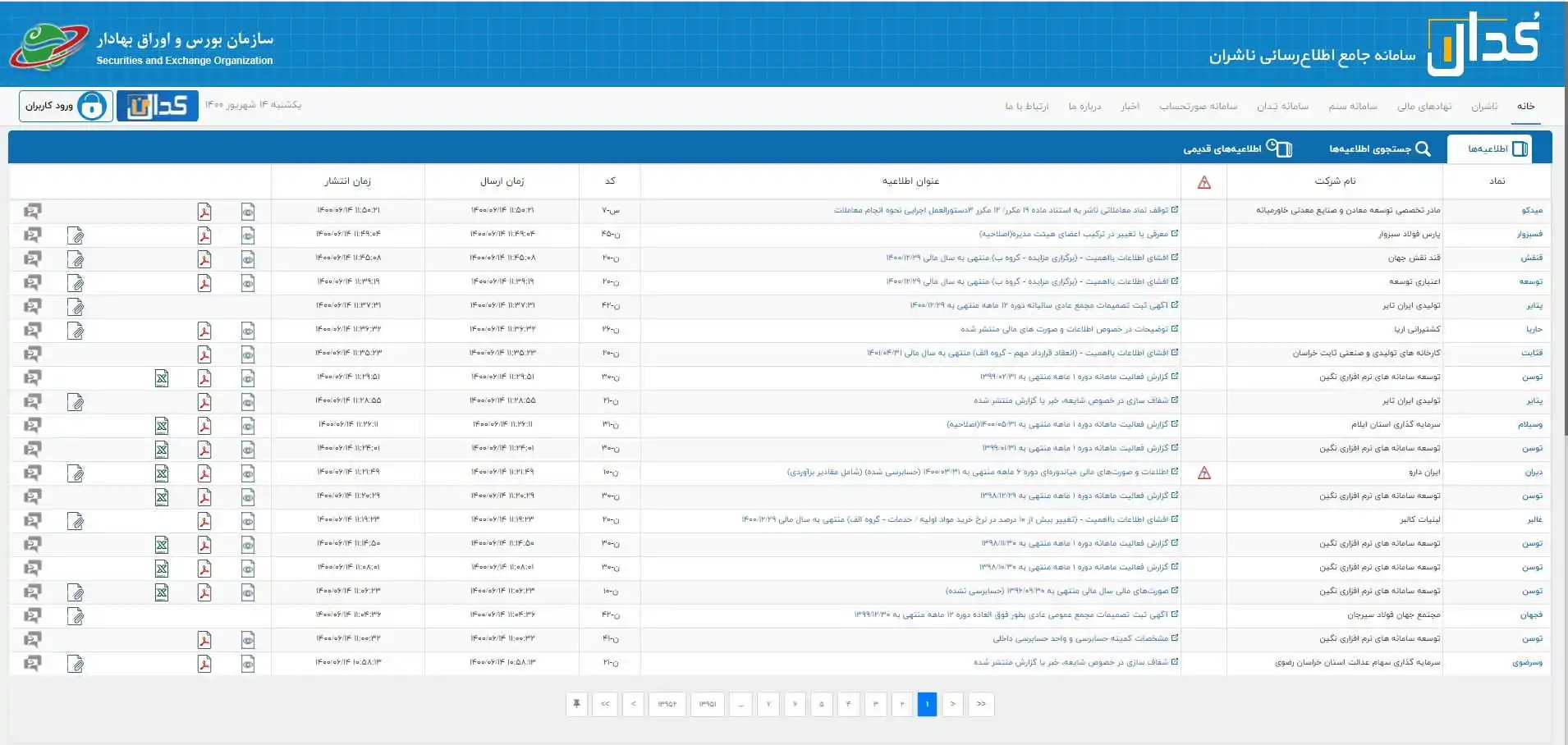Click company name ایران دارو
Screen dimensions: 1568x745
[x=1424, y=473]
